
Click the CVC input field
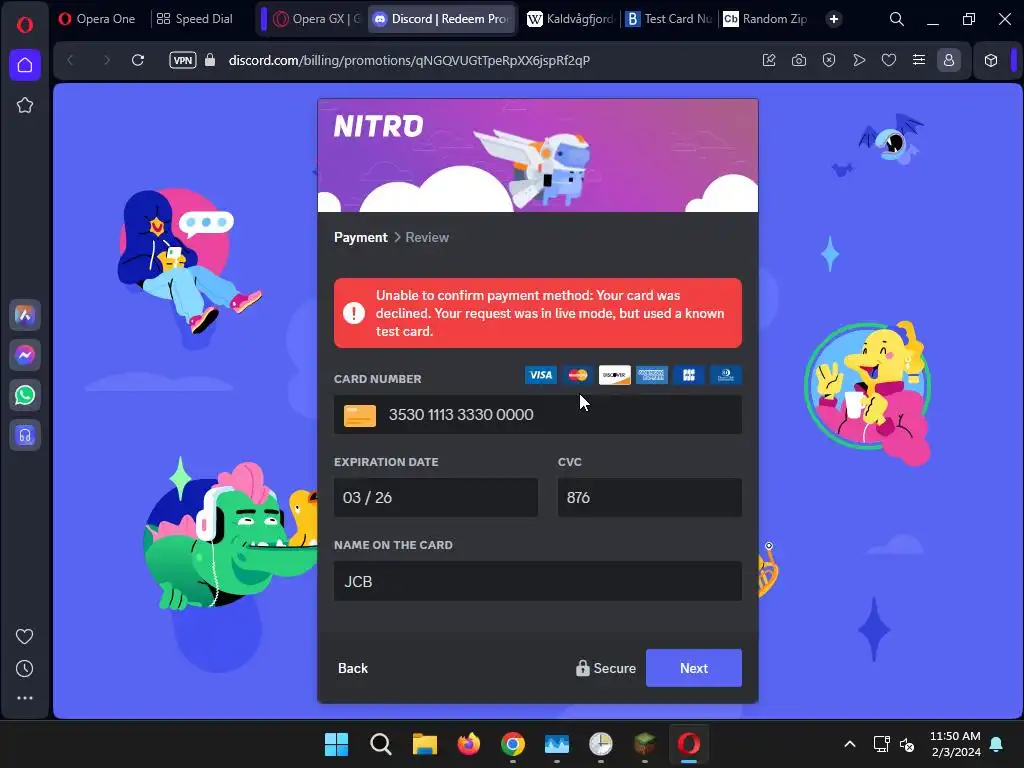point(650,498)
